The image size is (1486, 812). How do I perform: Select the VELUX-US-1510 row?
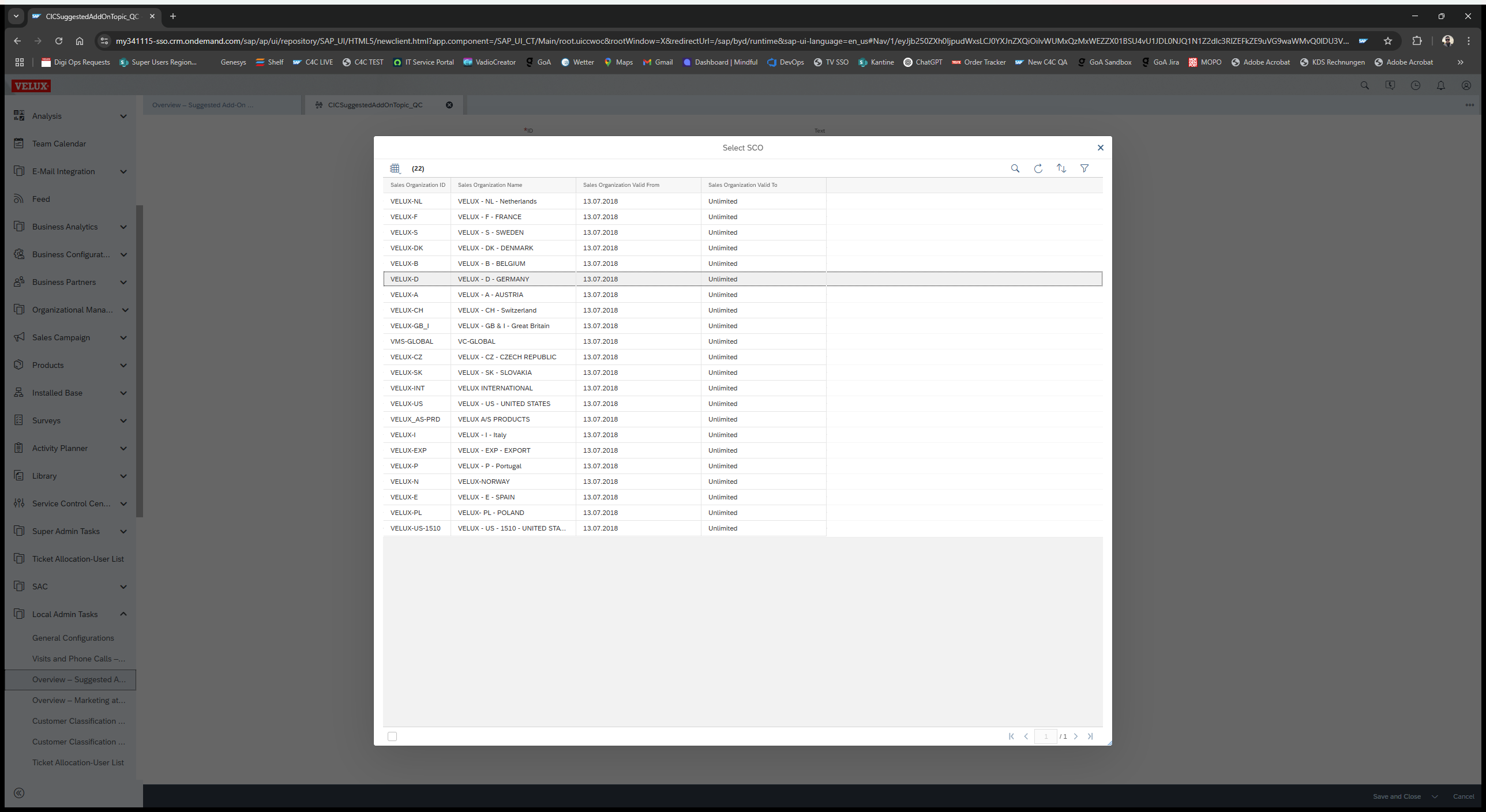click(x=742, y=528)
